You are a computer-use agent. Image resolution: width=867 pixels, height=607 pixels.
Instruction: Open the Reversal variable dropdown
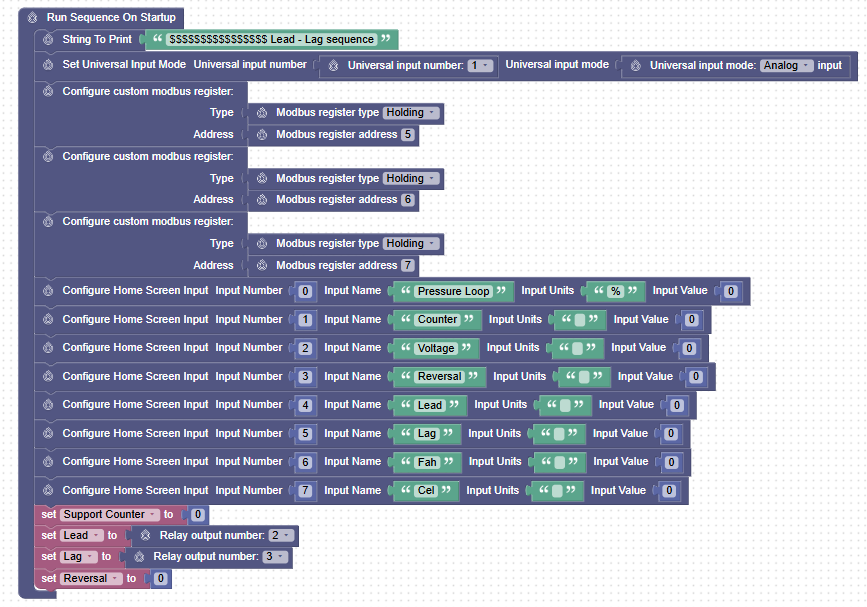pyautogui.click(x=88, y=578)
